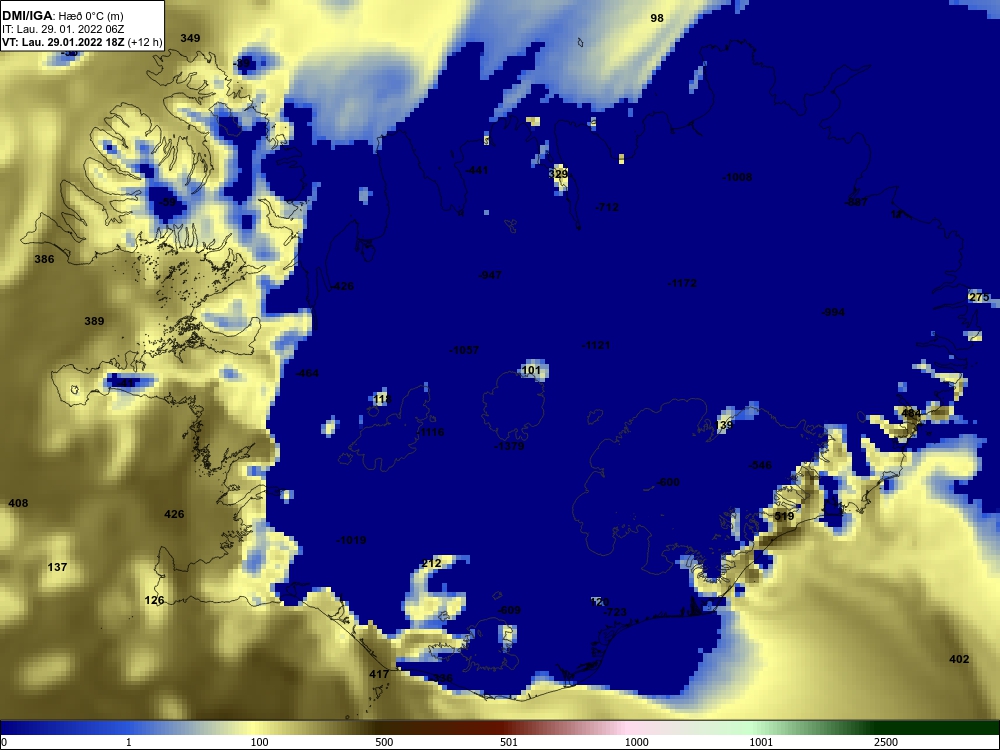Click the map value 126
Viewport: 1000px width, 750px height.
(x=154, y=600)
